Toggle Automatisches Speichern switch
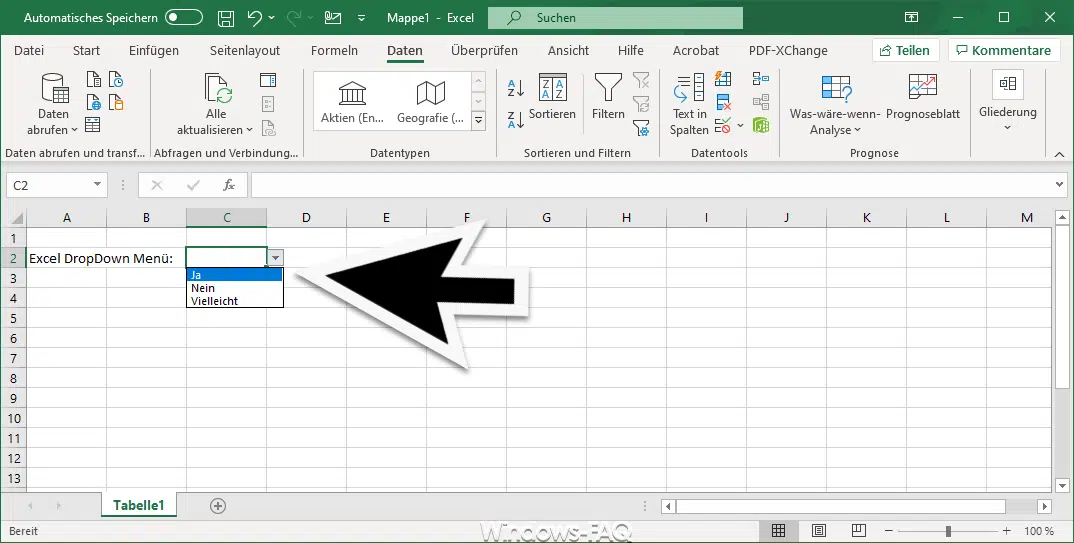The image size is (1074, 543). point(183,18)
